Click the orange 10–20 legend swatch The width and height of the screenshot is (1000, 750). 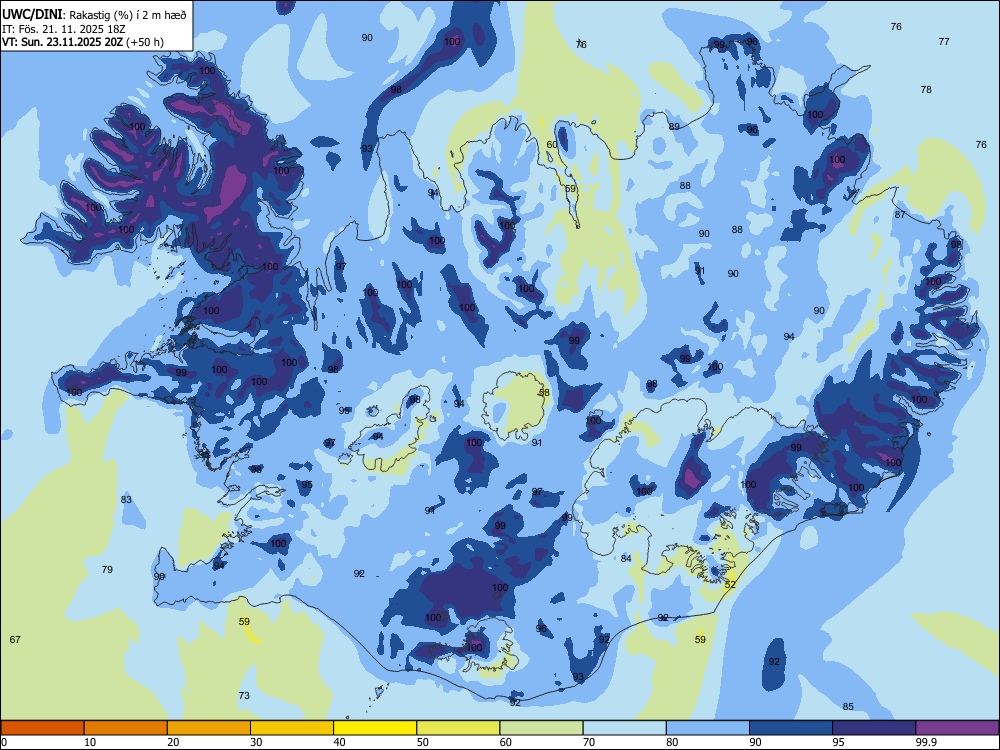click(126, 728)
